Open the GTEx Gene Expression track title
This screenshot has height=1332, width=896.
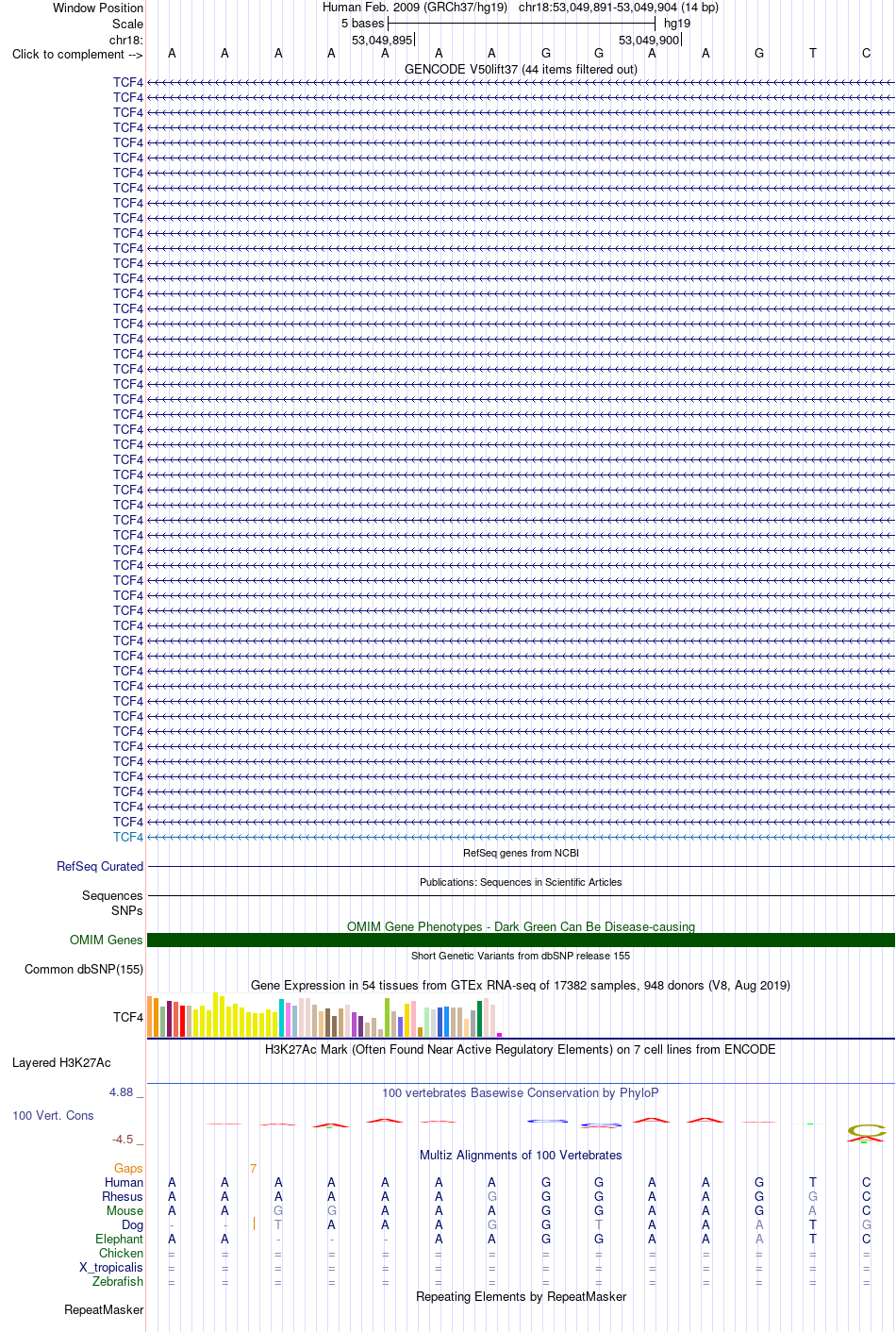pos(521,985)
